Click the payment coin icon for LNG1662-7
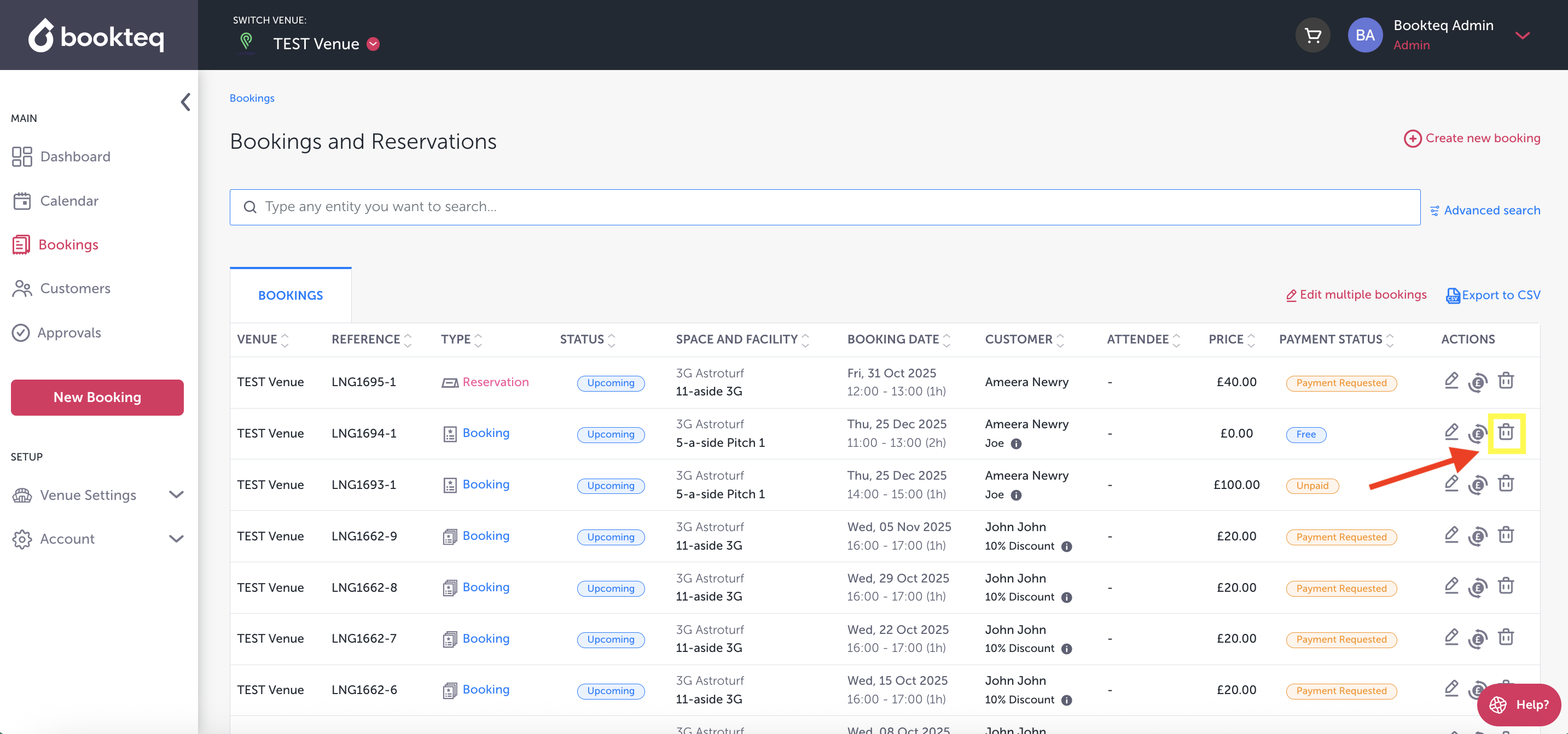 point(1477,639)
